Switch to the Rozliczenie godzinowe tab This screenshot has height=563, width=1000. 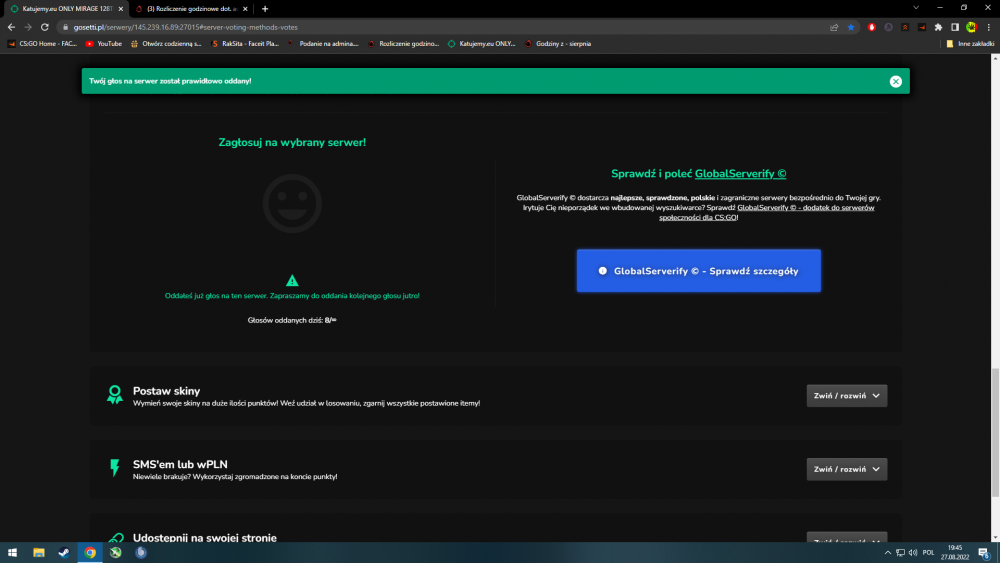pos(191,9)
